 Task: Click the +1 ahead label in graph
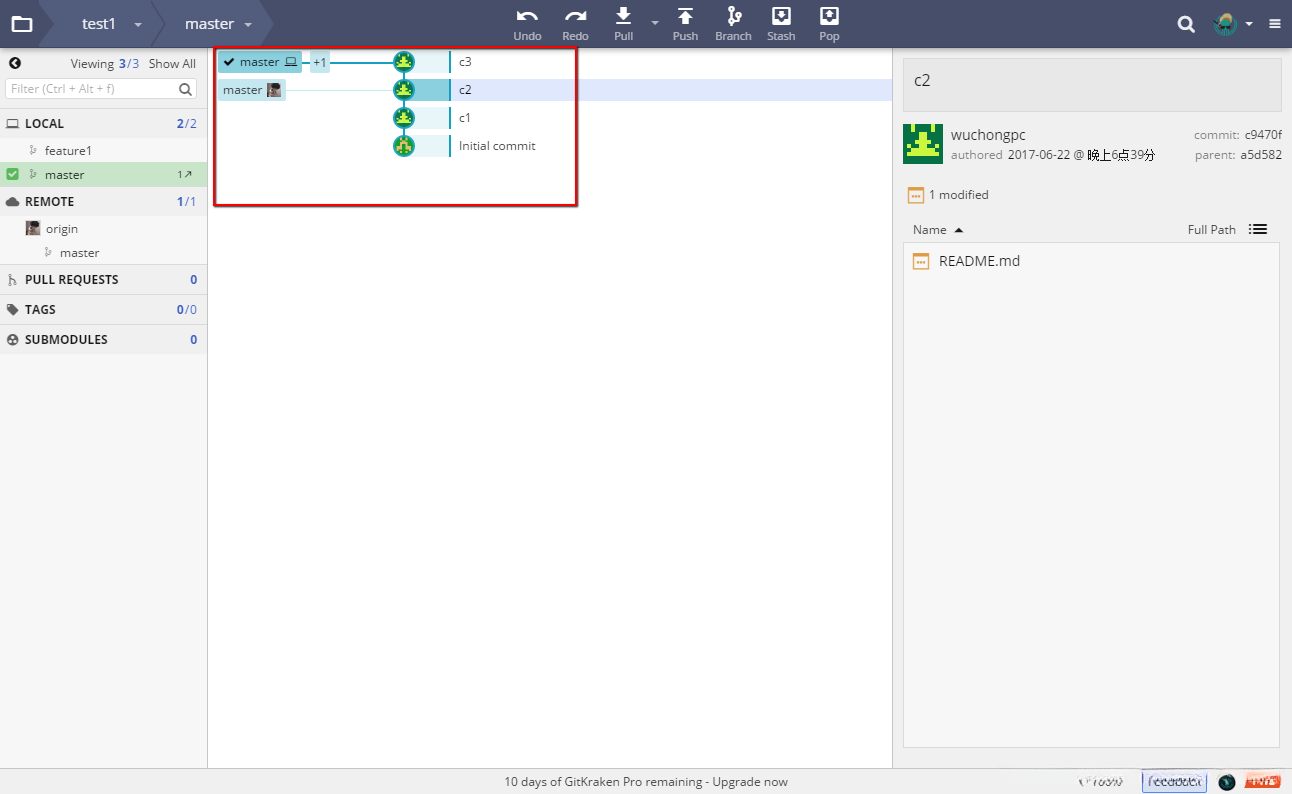(320, 62)
